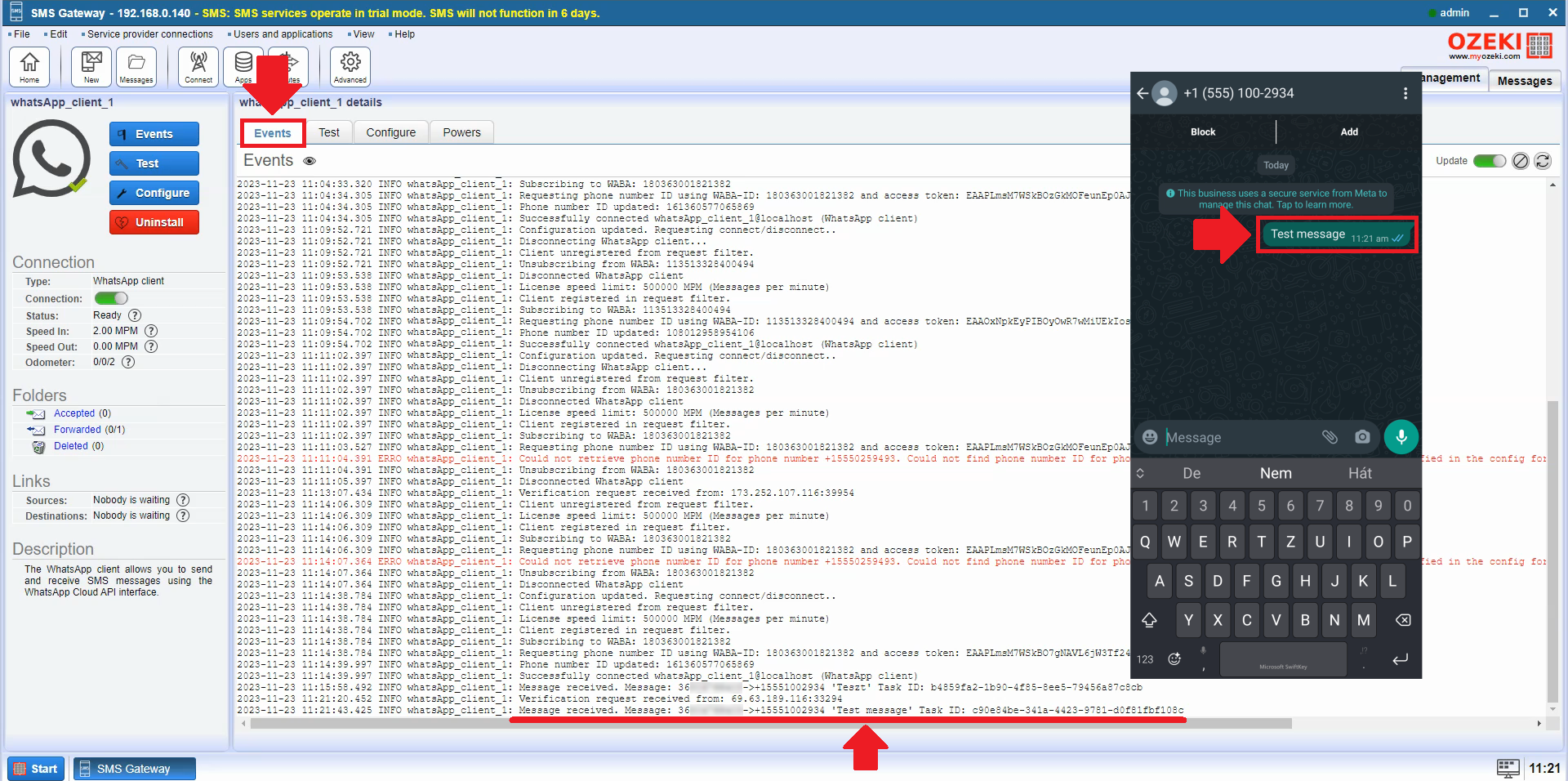Click the vertical scrollbar of events log
The width and height of the screenshot is (1568, 781).
click(x=1552, y=551)
